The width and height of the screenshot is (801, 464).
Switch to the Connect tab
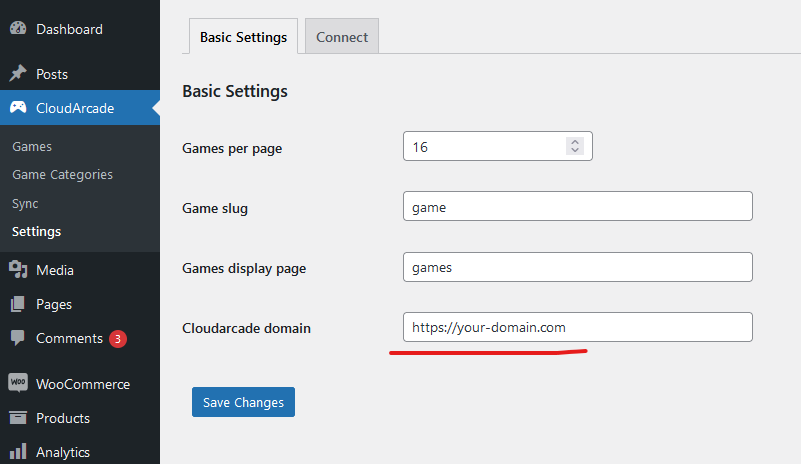click(342, 36)
